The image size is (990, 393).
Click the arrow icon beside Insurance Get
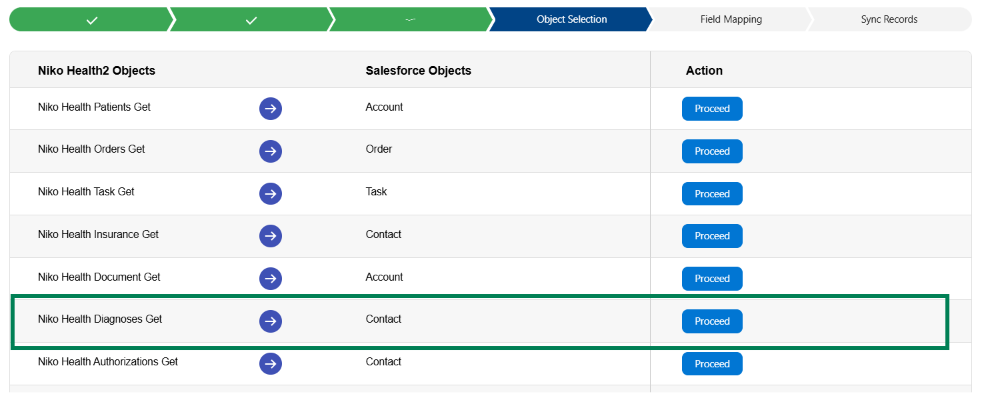[270, 236]
